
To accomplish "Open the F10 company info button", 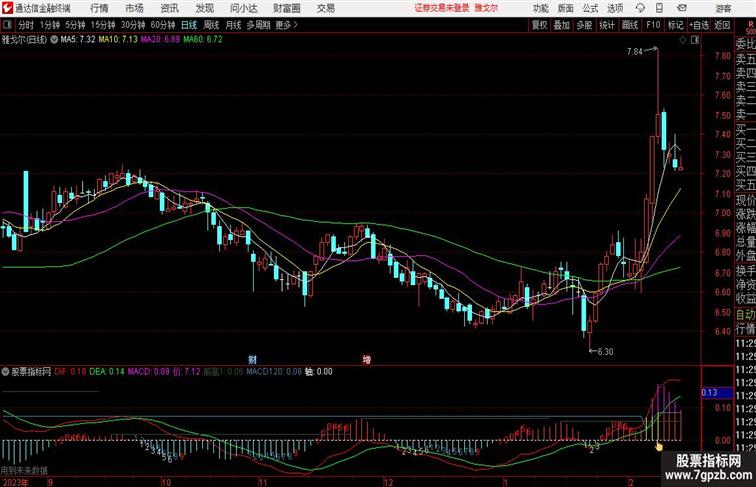I will [x=653, y=25].
